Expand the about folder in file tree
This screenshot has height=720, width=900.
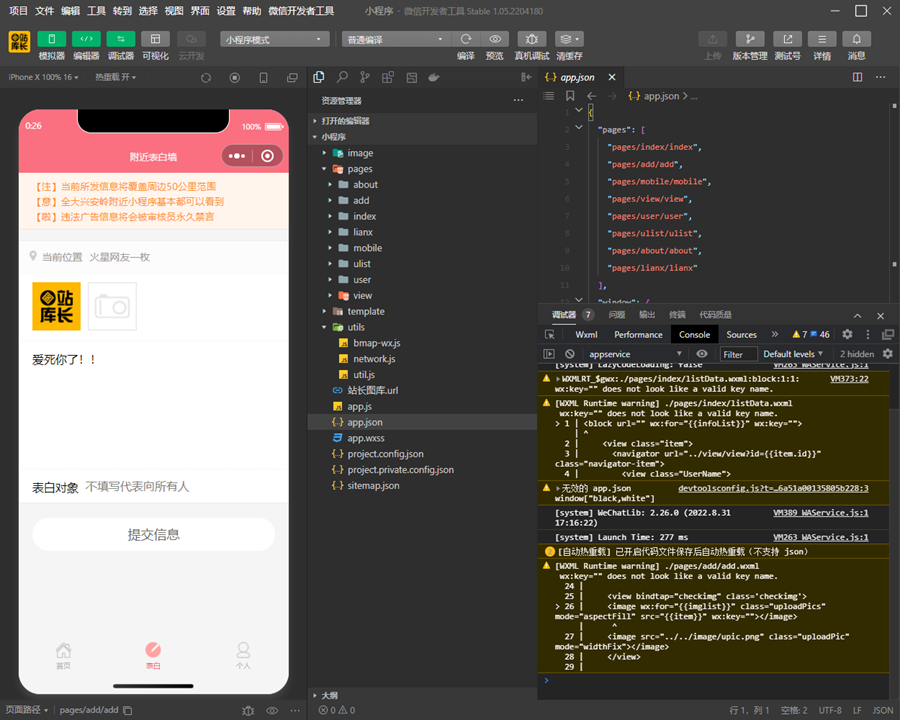click(365, 184)
